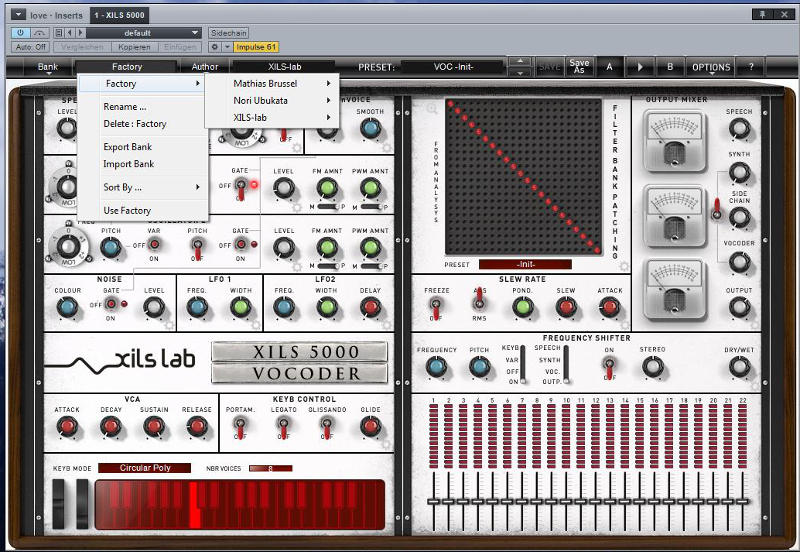Click the Auto: Off button
The width and height of the screenshot is (800, 552).
tap(31, 47)
